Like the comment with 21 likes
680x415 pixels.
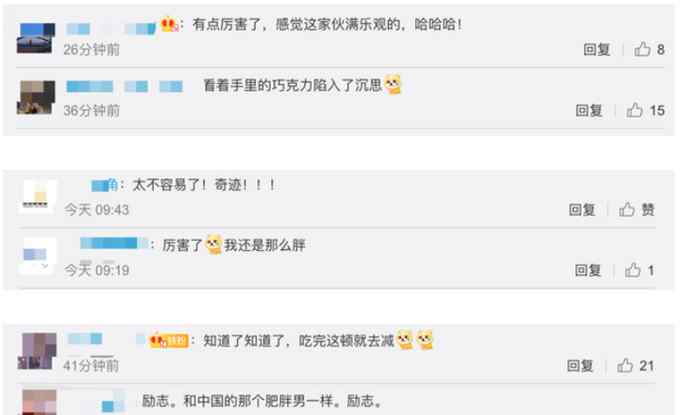[625, 366]
